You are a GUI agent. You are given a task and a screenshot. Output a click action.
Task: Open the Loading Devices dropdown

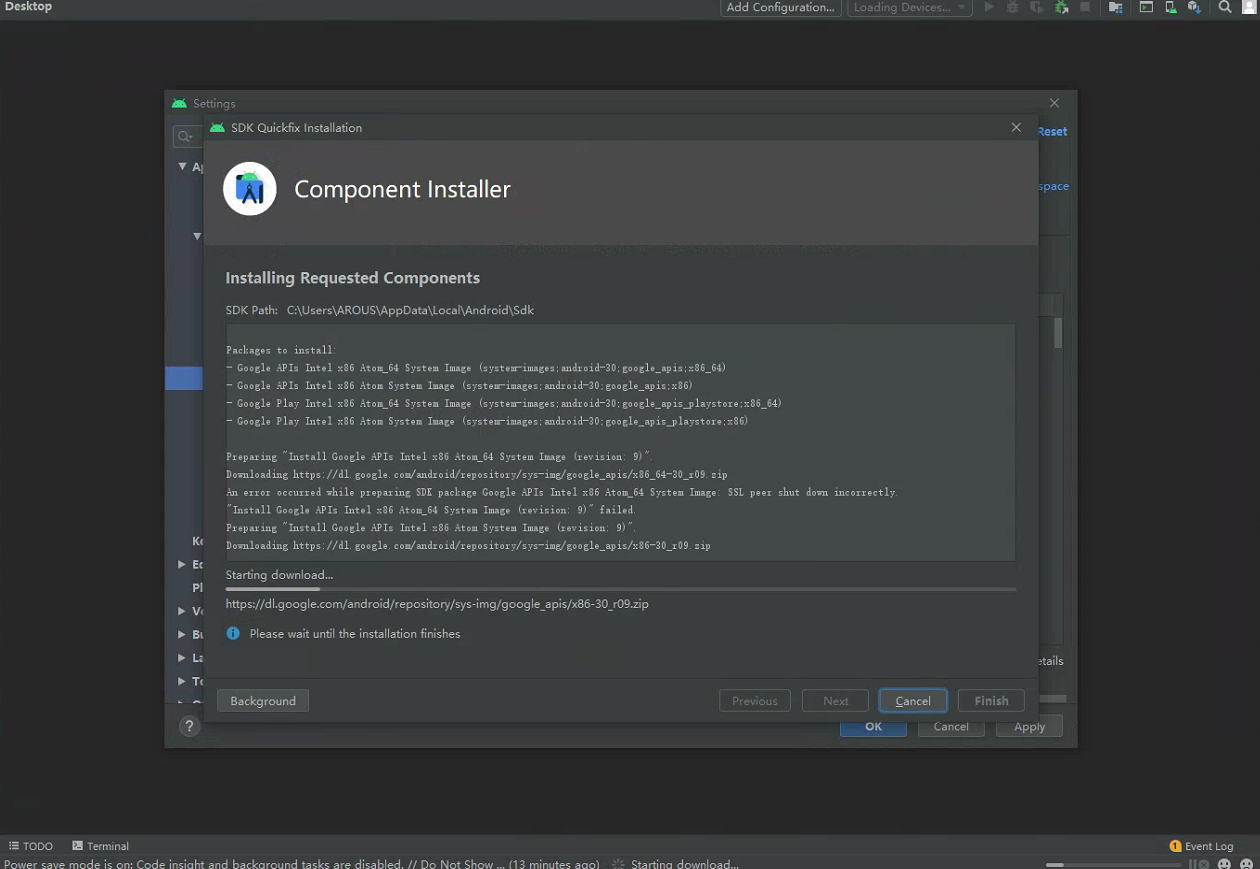coord(910,7)
